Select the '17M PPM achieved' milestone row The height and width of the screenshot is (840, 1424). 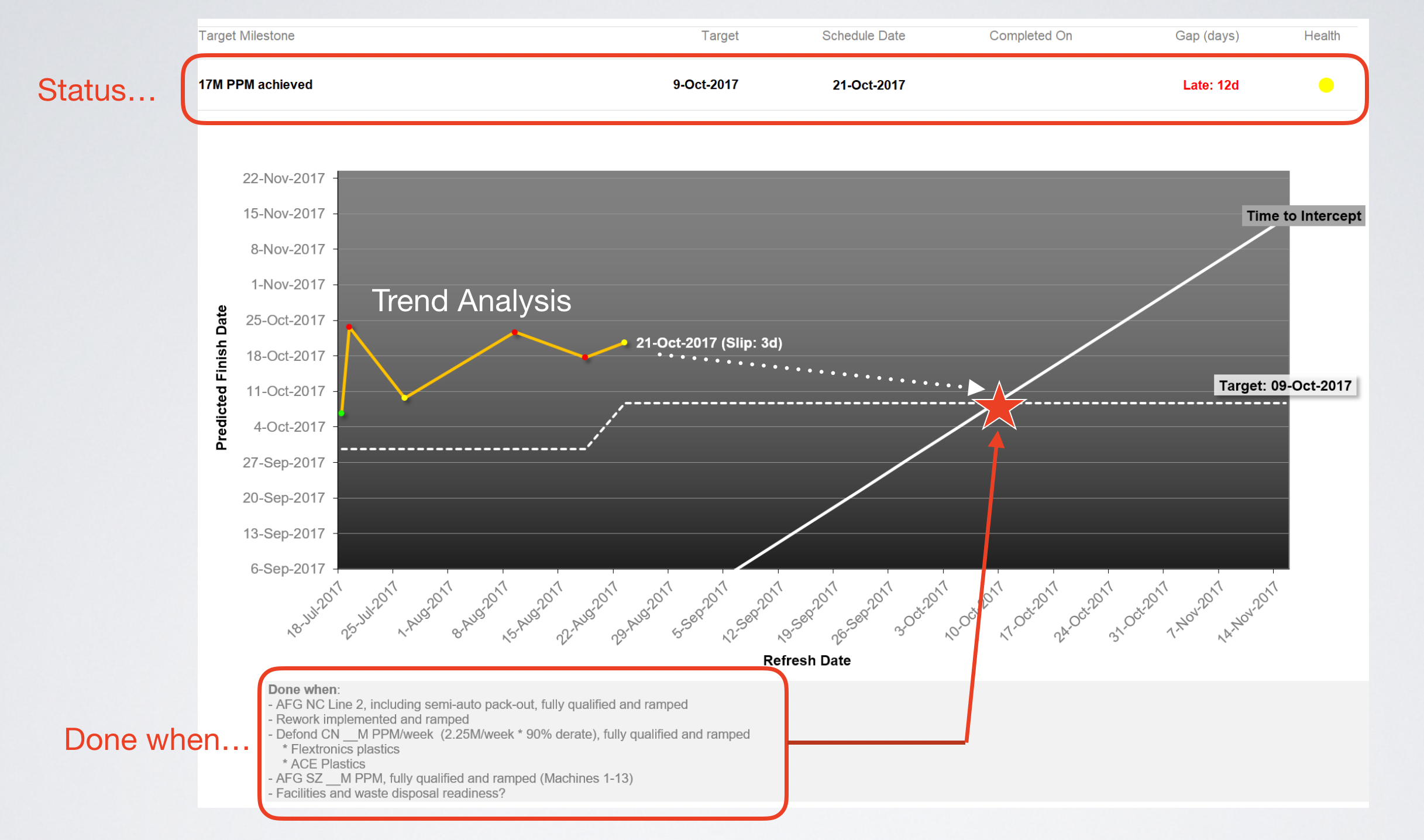777,85
